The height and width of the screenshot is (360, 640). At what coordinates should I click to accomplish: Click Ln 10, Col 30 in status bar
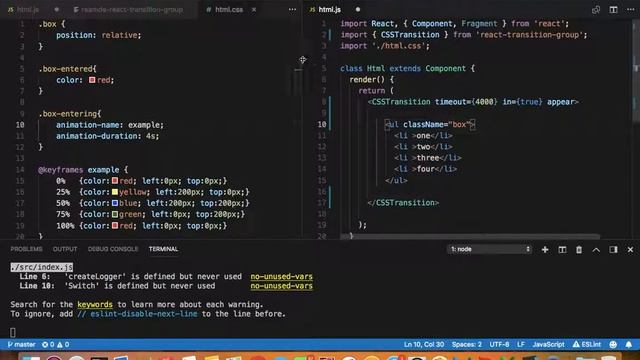[424, 344]
